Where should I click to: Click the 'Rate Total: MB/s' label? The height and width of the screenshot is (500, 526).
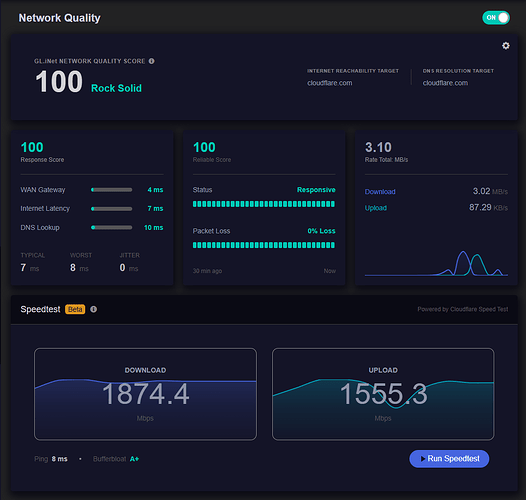pos(386,160)
